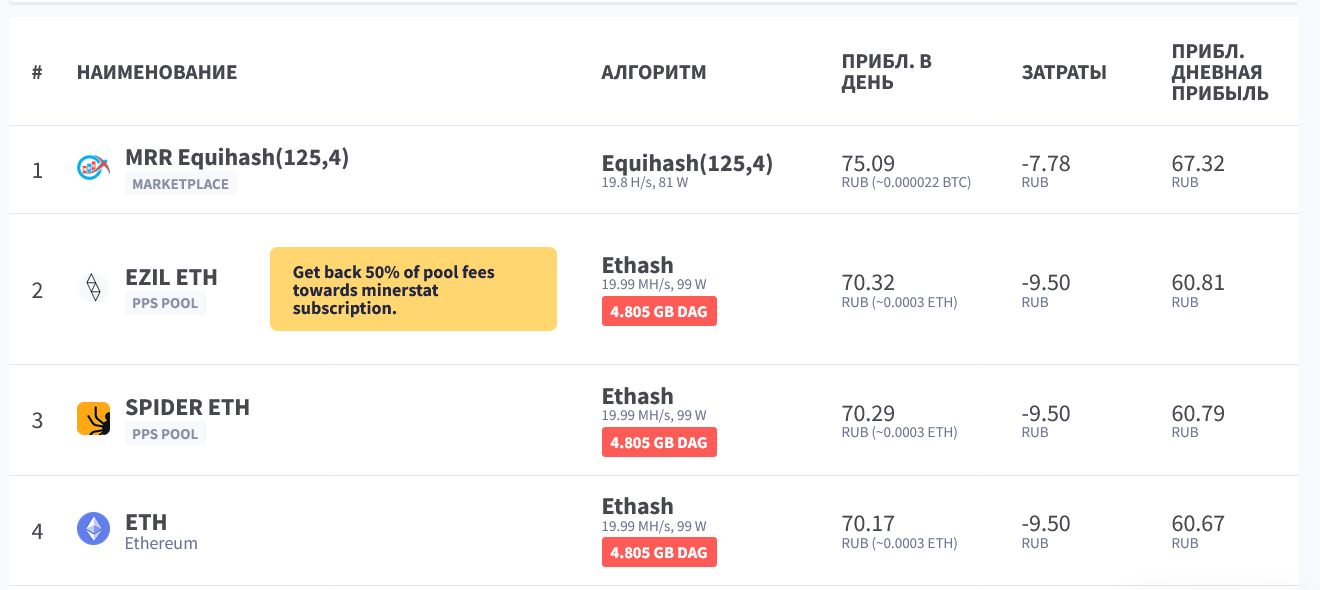Click the Ethereum coin logo icon
This screenshot has height=590, width=1320.
(93, 528)
